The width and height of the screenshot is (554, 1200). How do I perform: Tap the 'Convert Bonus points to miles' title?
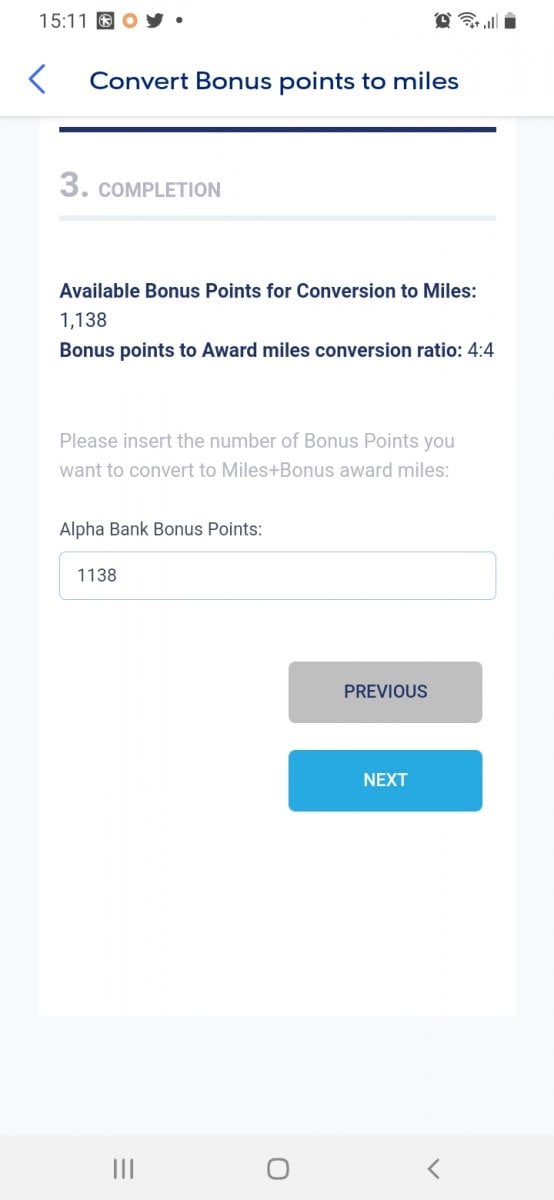[274, 81]
